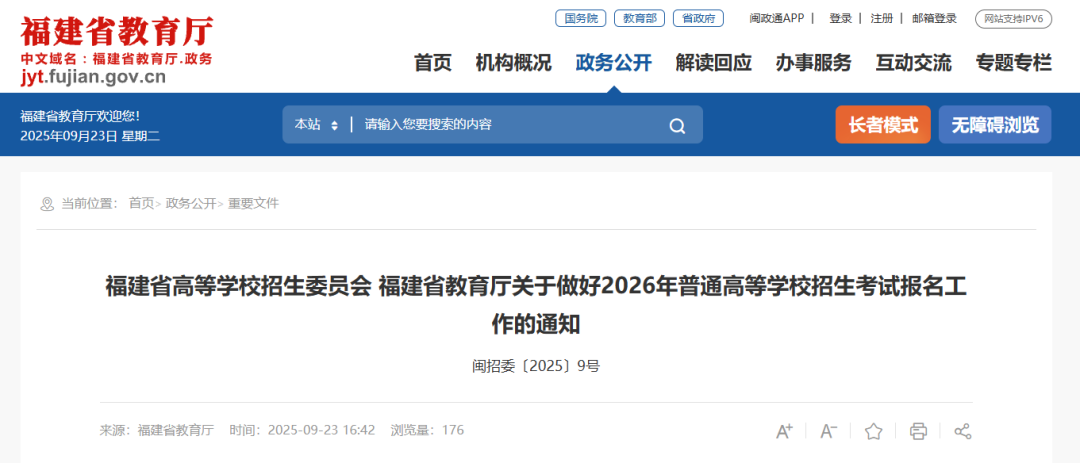Image resolution: width=1080 pixels, height=463 pixels.
Task: Go to 机构概况 menu item
Action: point(513,63)
